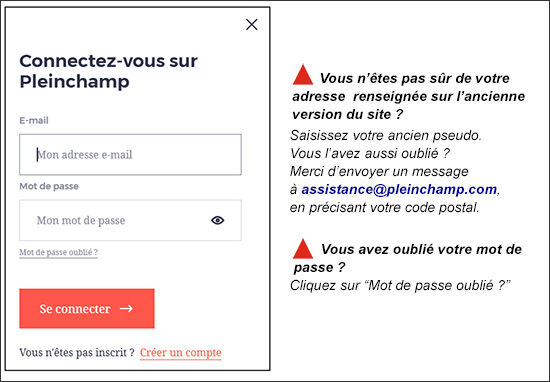Submit with the Se connecter button
Image resolution: width=550 pixels, height=382 pixels.
pyautogui.click(x=87, y=309)
